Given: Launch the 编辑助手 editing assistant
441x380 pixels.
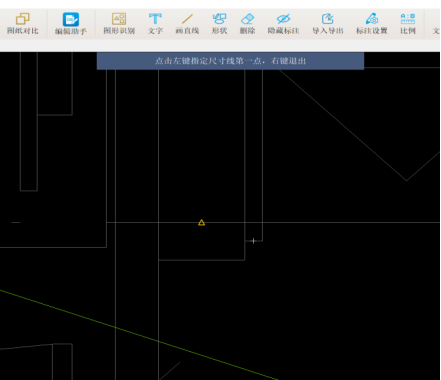Looking at the screenshot, I should click(x=71, y=24).
